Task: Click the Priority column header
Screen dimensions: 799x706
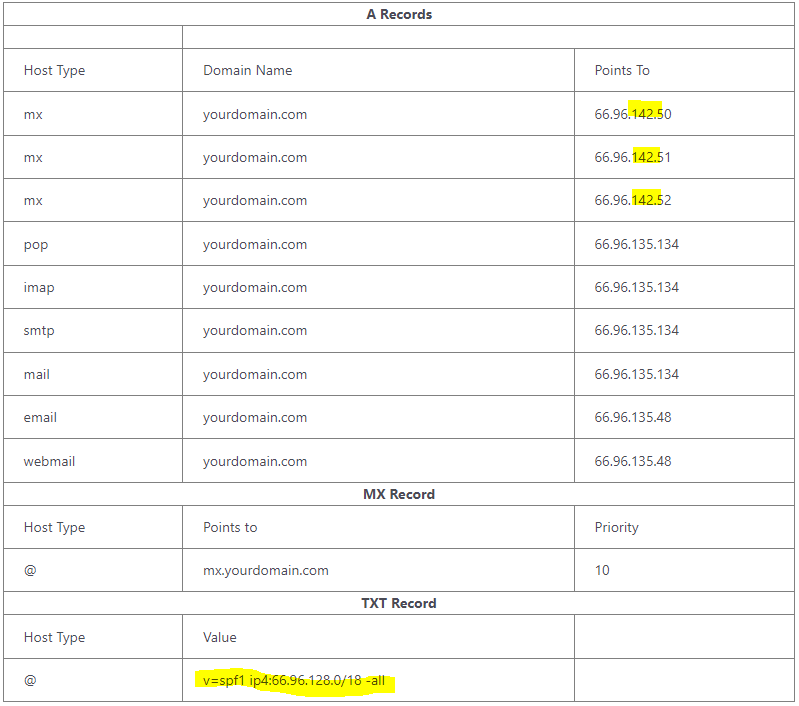Action: point(616,527)
